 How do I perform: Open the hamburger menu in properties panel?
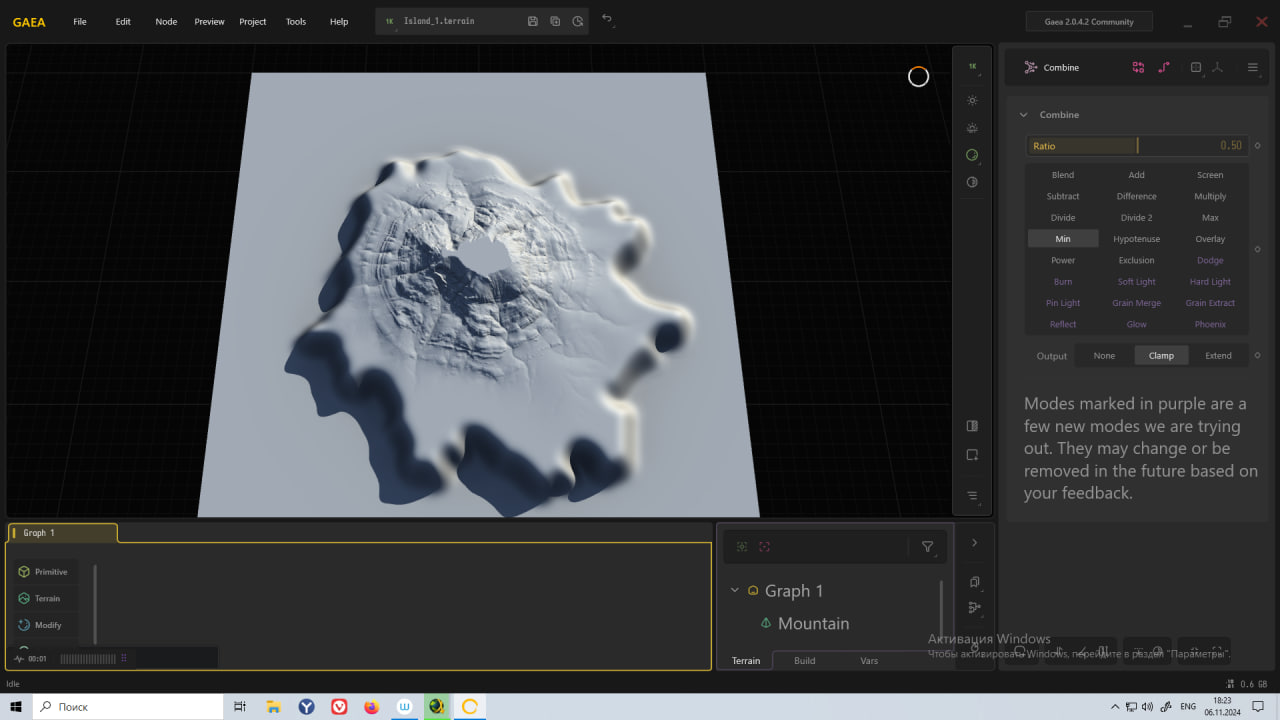click(1252, 67)
